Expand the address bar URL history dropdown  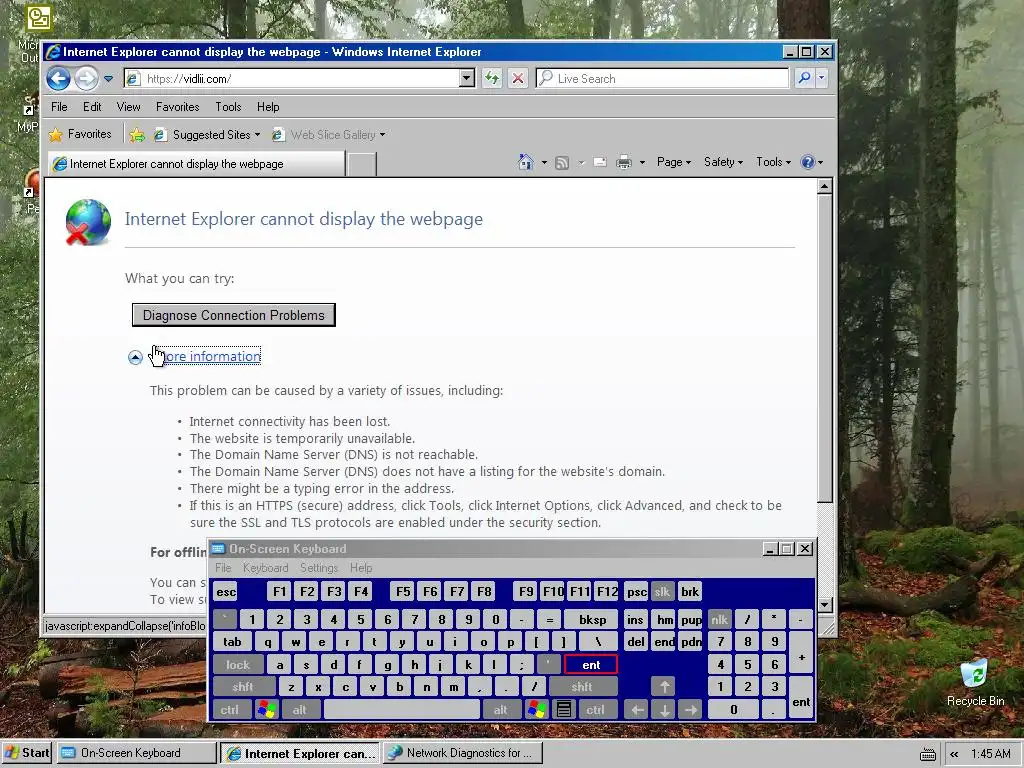click(x=466, y=79)
